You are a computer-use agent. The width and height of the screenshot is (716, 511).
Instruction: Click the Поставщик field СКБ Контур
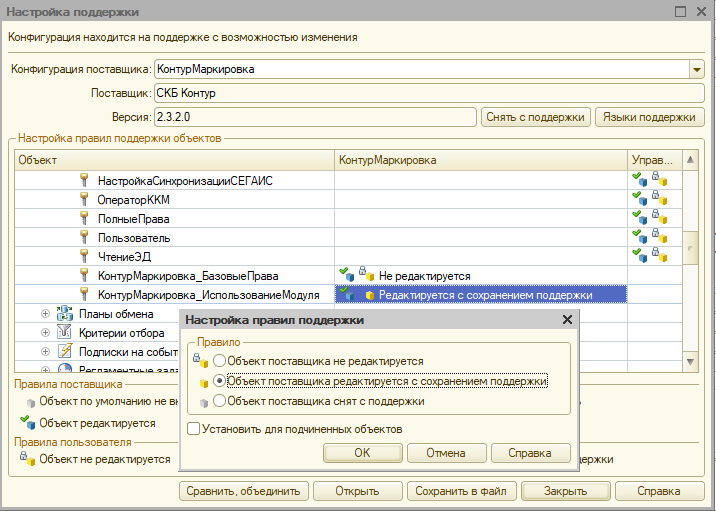point(429,93)
